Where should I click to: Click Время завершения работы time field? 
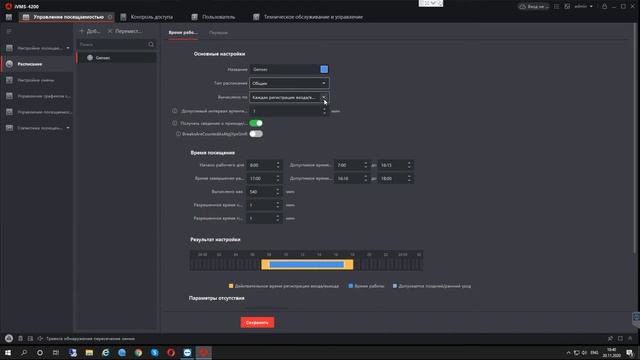(x=264, y=179)
